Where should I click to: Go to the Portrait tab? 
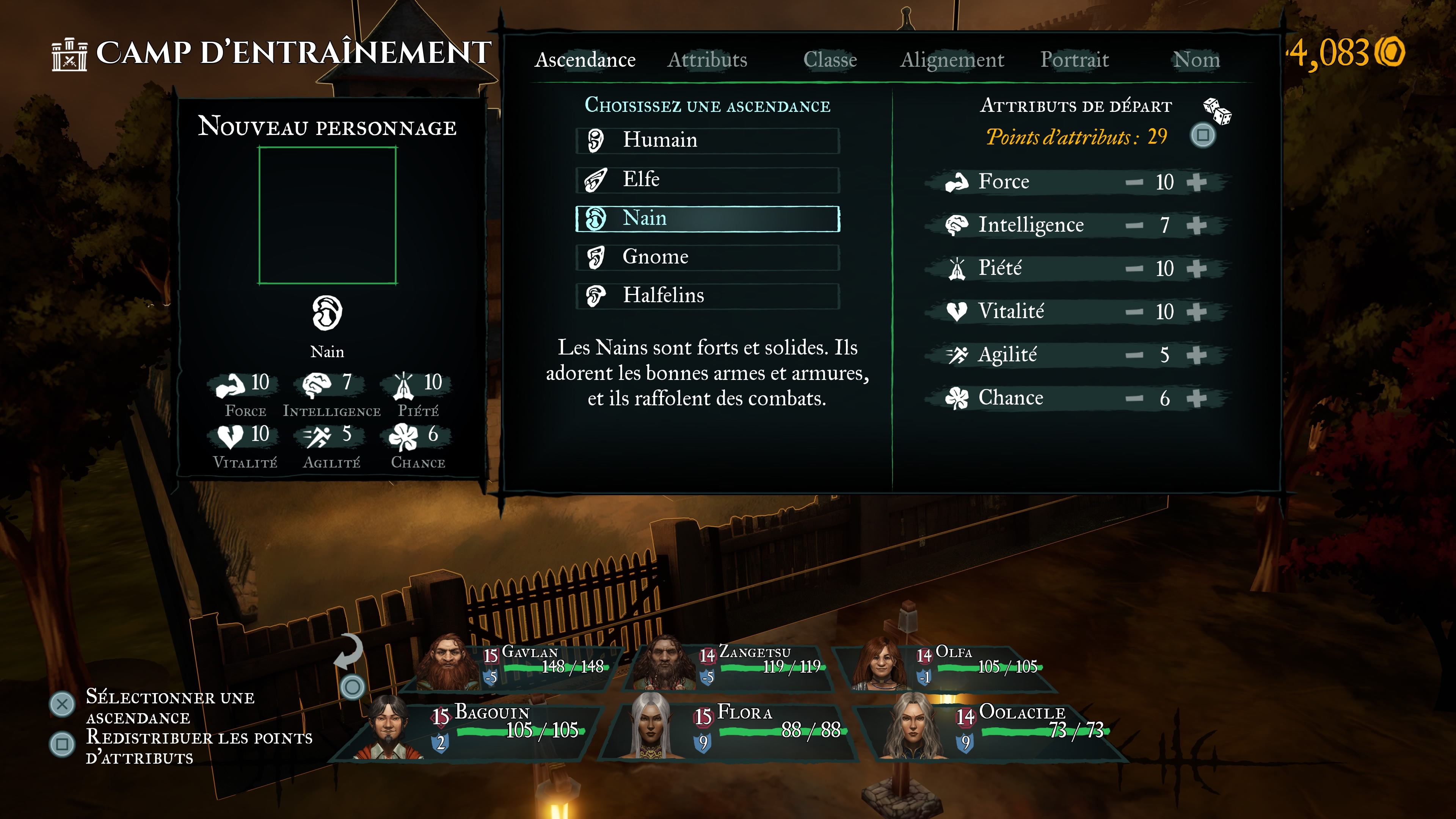point(1075,60)
